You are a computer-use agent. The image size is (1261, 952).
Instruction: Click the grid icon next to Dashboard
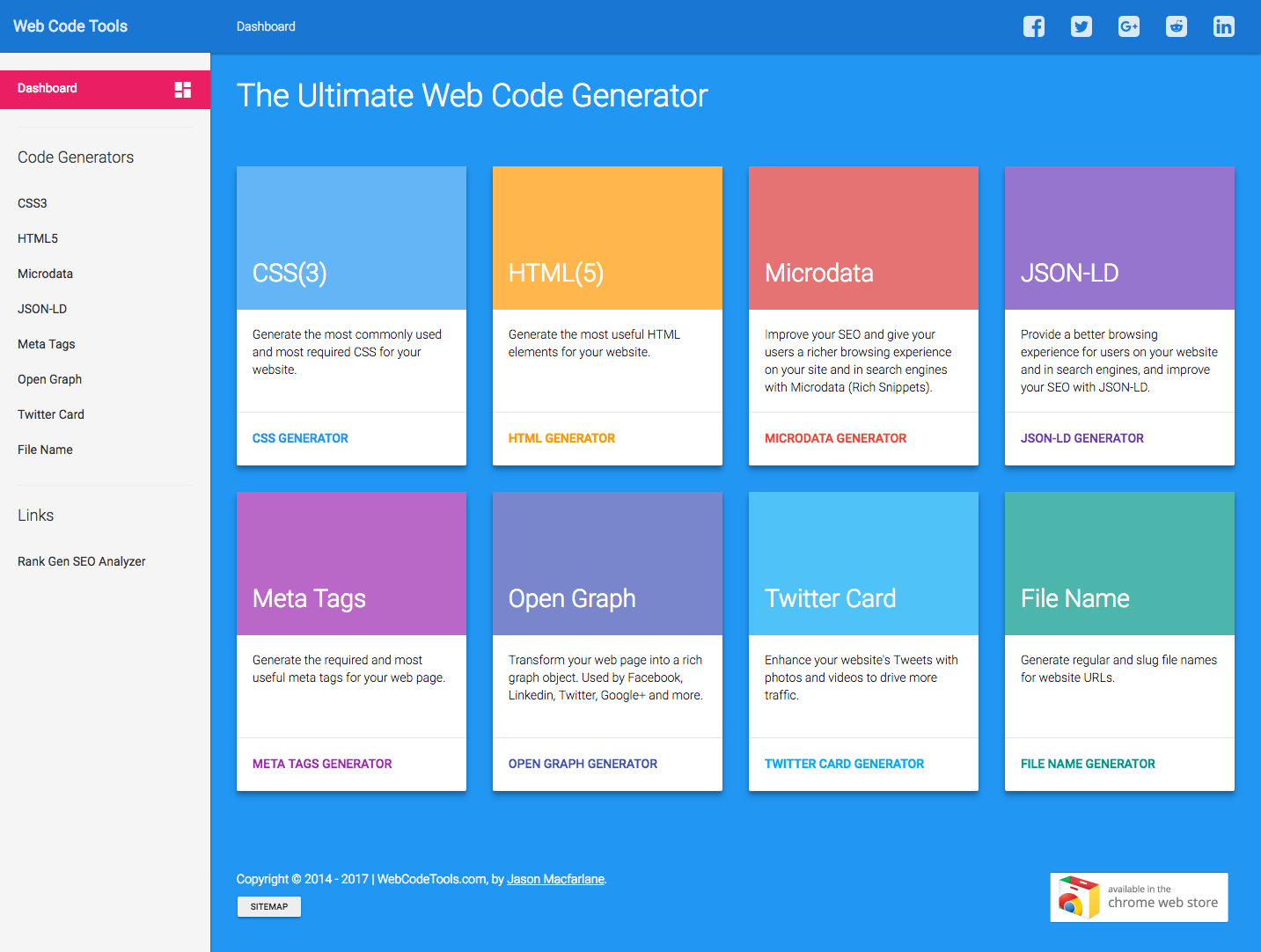pyautogui.click(x=181, y=88)
